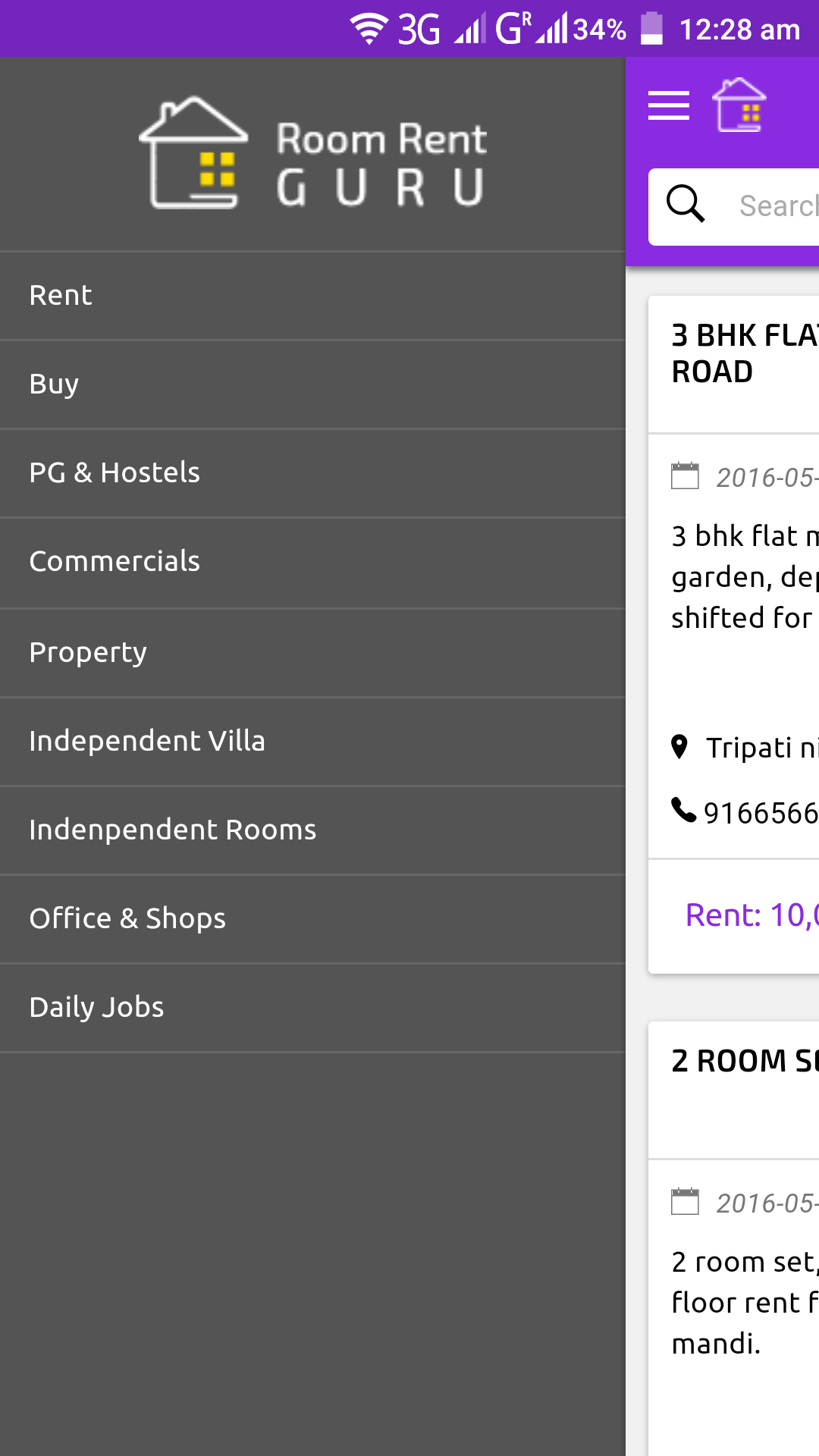819x1456 pixels.
Task: Select Rent from the navigation drawer
Action: click(60, 295)
